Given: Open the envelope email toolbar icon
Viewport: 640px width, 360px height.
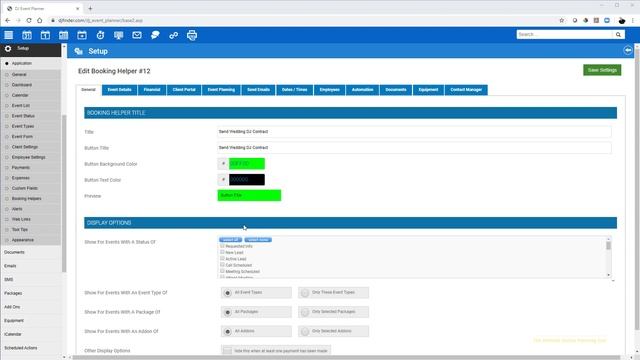Looking at the screenshot, I should tap(137, 35).
